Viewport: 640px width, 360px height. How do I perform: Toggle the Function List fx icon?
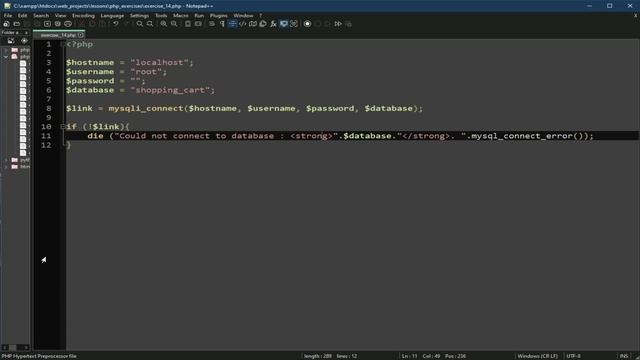pos(273,24)
